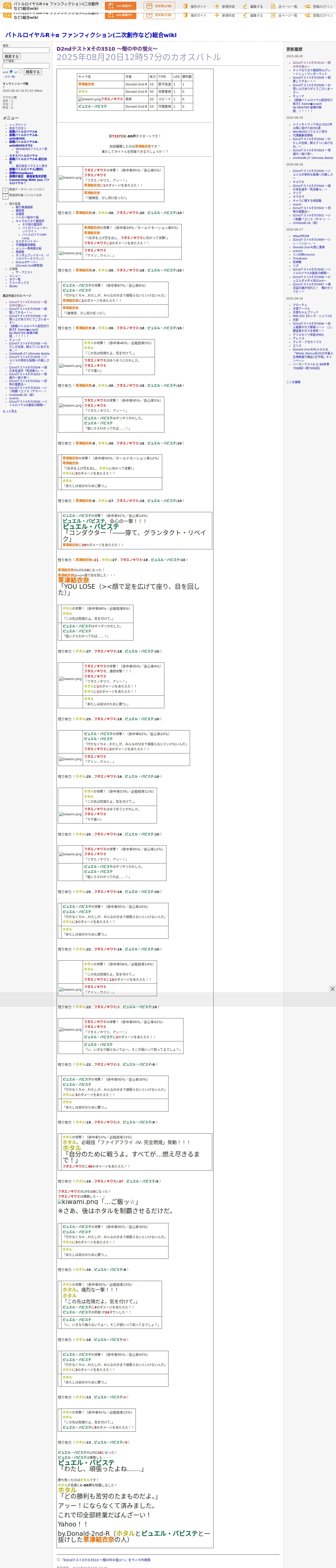The width and height of the screenshot is (336, 1568).
Task: Open the 旧wiki menu link
Action: (x=13, y=286)
